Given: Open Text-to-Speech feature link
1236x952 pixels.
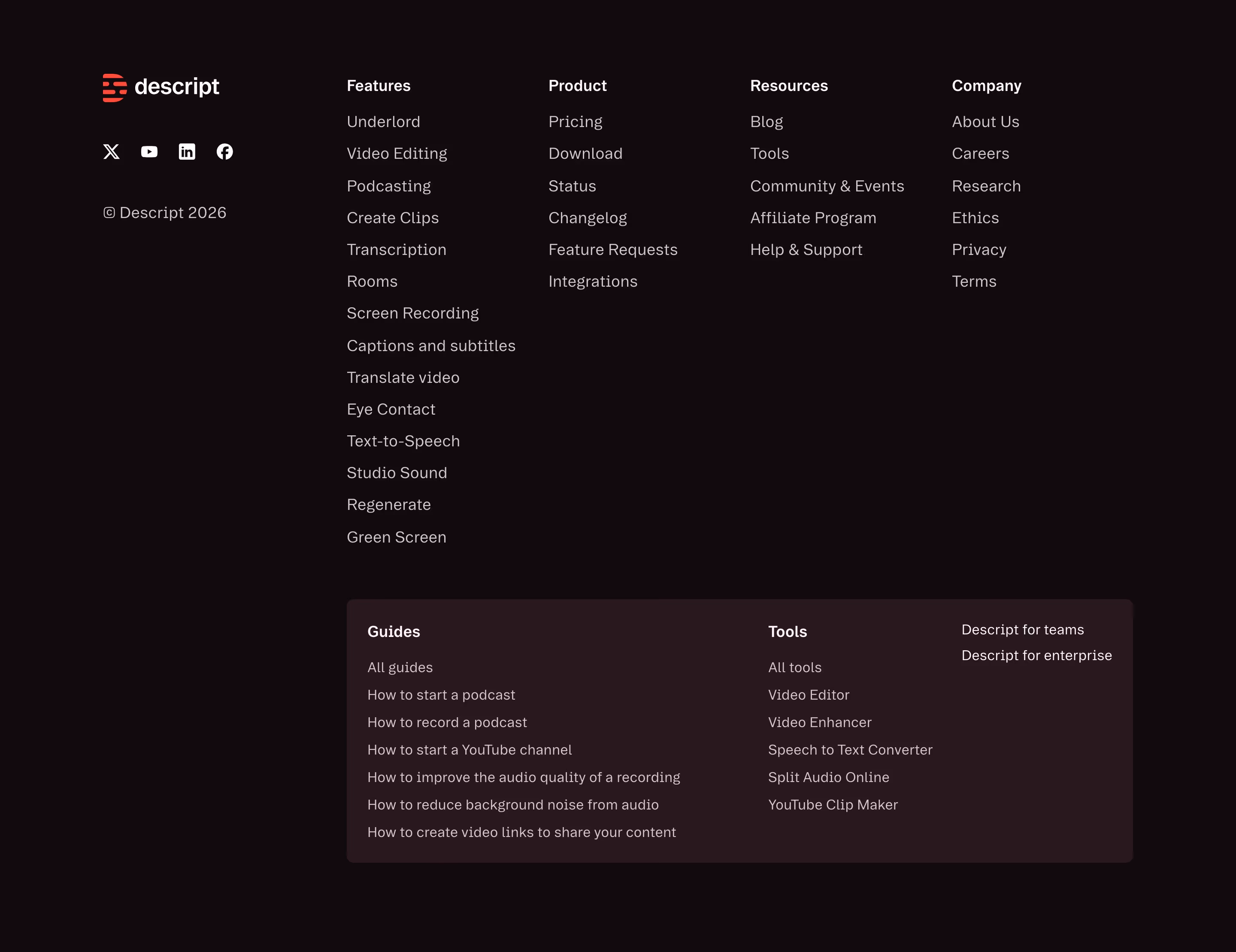Looking at the screenshot, I should pyautogui.click(x=403, y=441).
